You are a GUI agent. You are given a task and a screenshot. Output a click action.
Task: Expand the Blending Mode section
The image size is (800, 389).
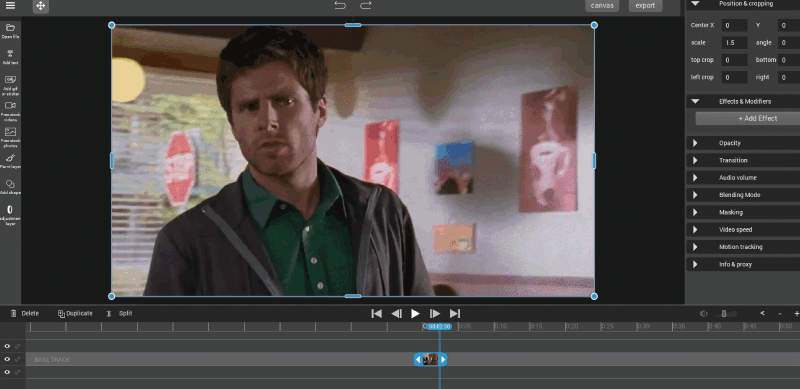pos(695,195)
